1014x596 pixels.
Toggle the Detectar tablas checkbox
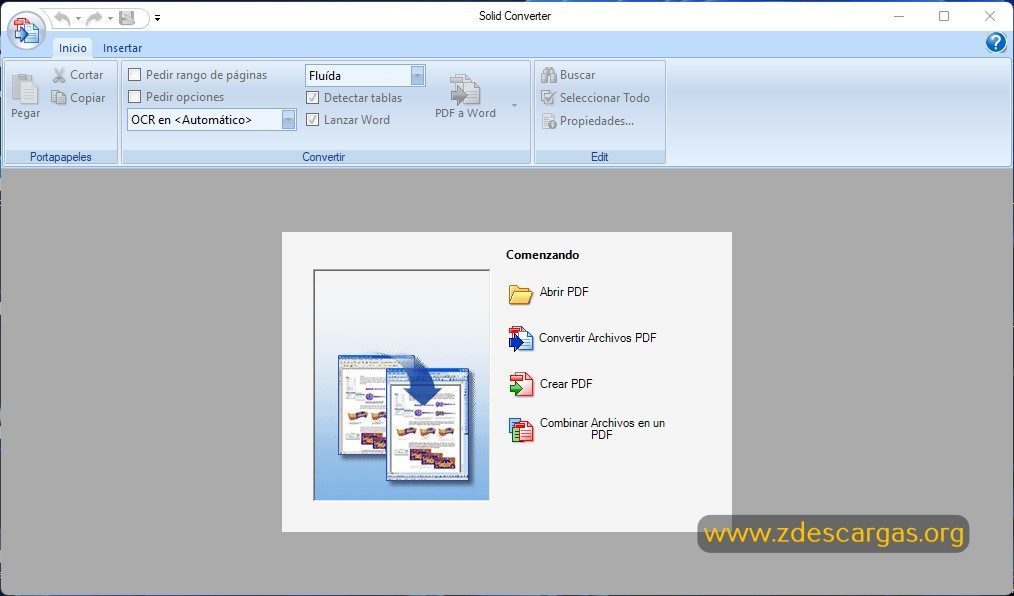tap(312, 98)
